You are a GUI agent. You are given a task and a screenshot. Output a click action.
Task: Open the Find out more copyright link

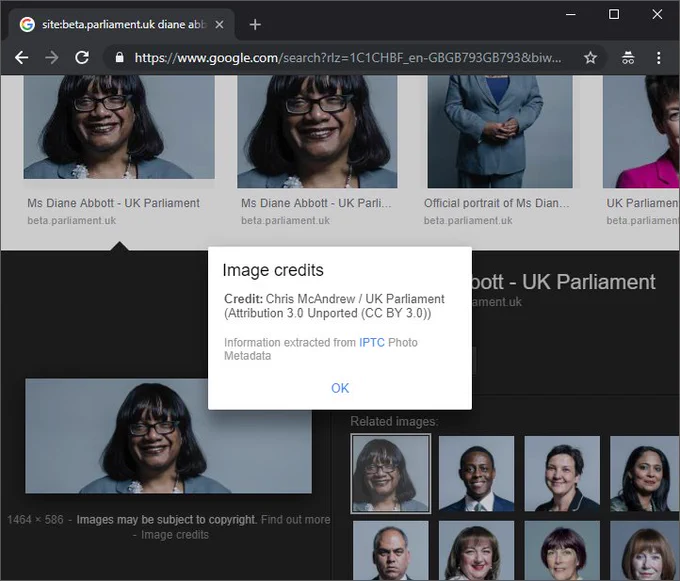295,519
